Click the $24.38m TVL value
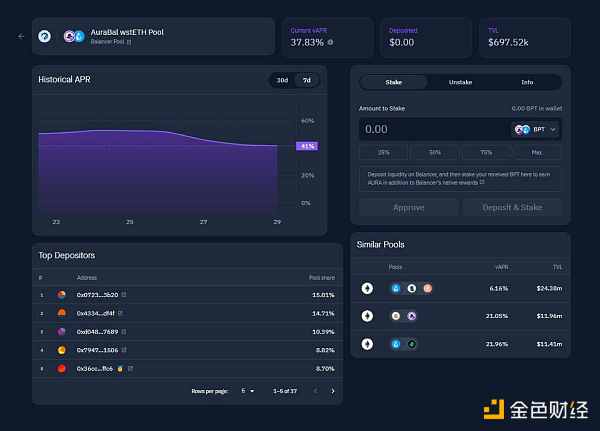The width and height of the screenshot is (600, 431). tap(549, 288)
